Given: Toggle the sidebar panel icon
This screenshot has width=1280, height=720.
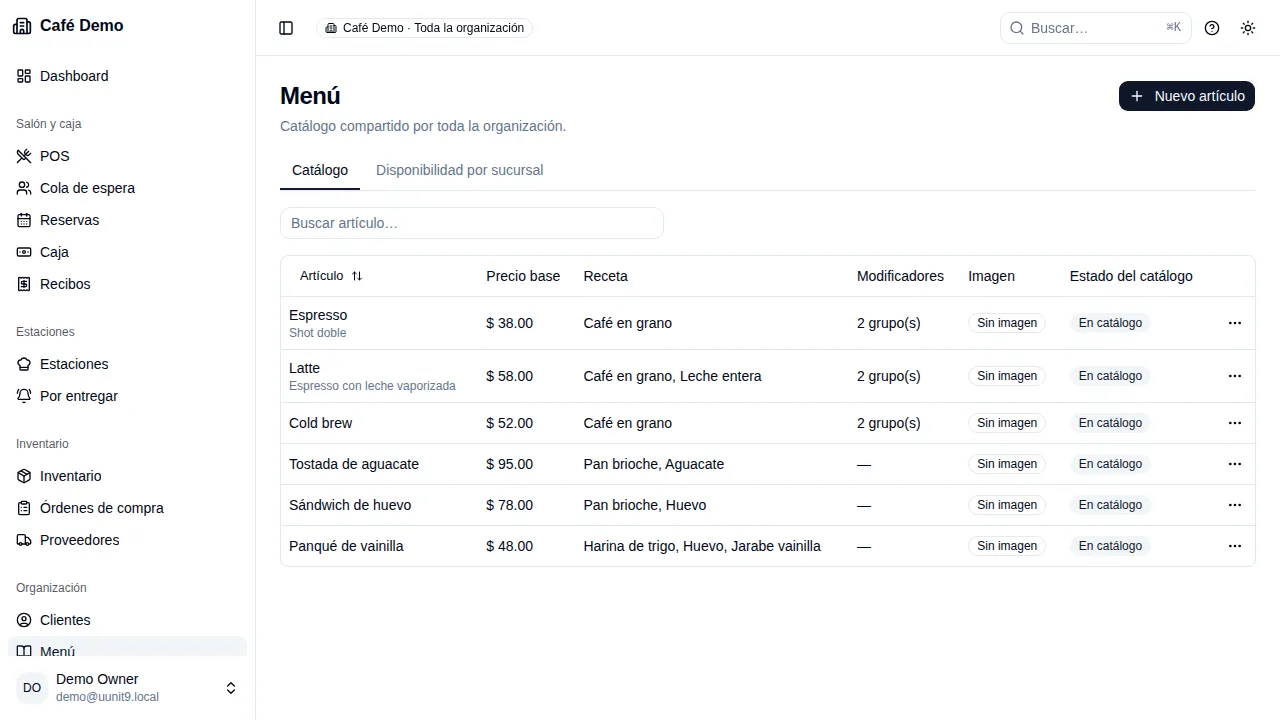Looking at the screenshot, I should pos(286,28).
